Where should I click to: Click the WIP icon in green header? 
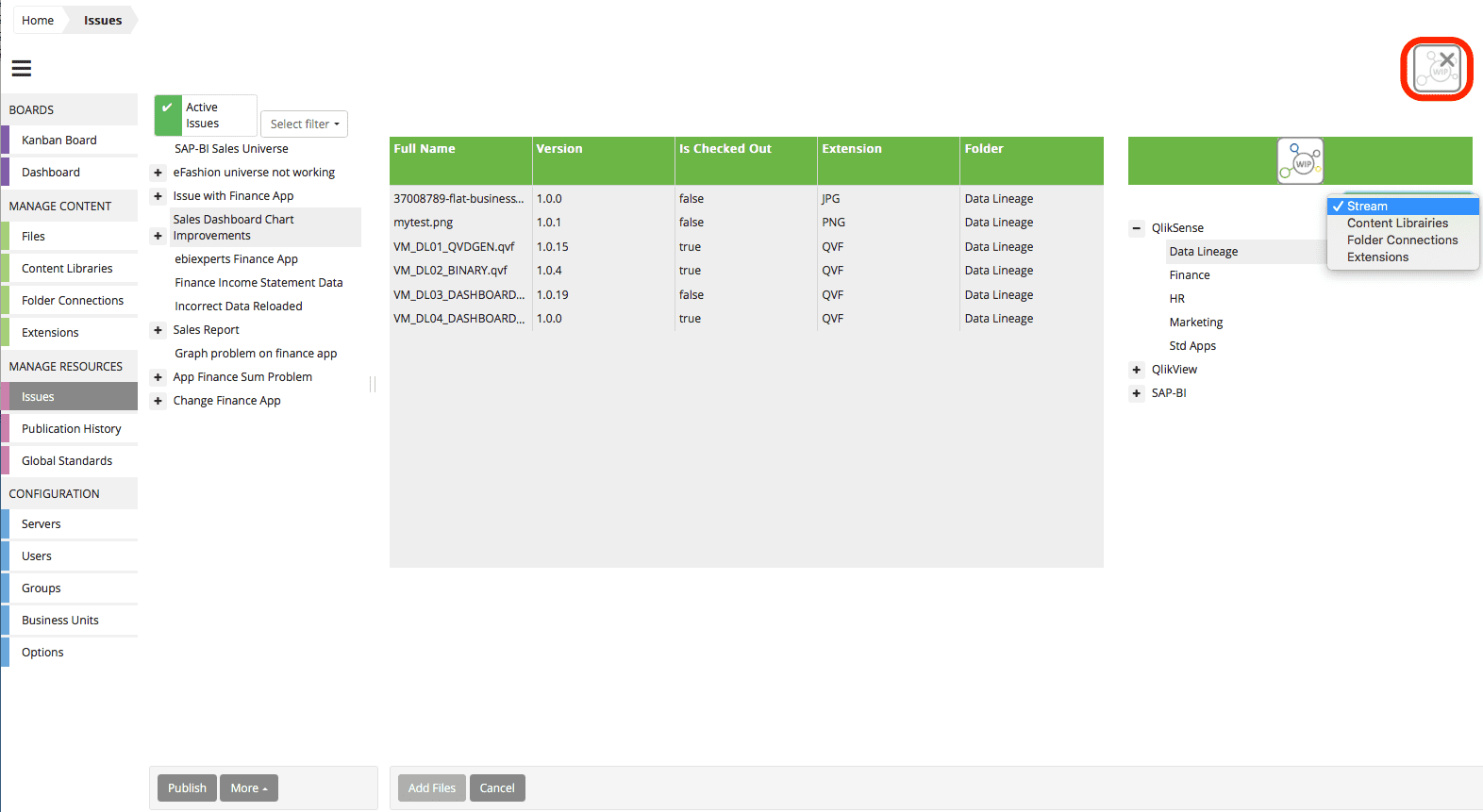[1300, 160]
